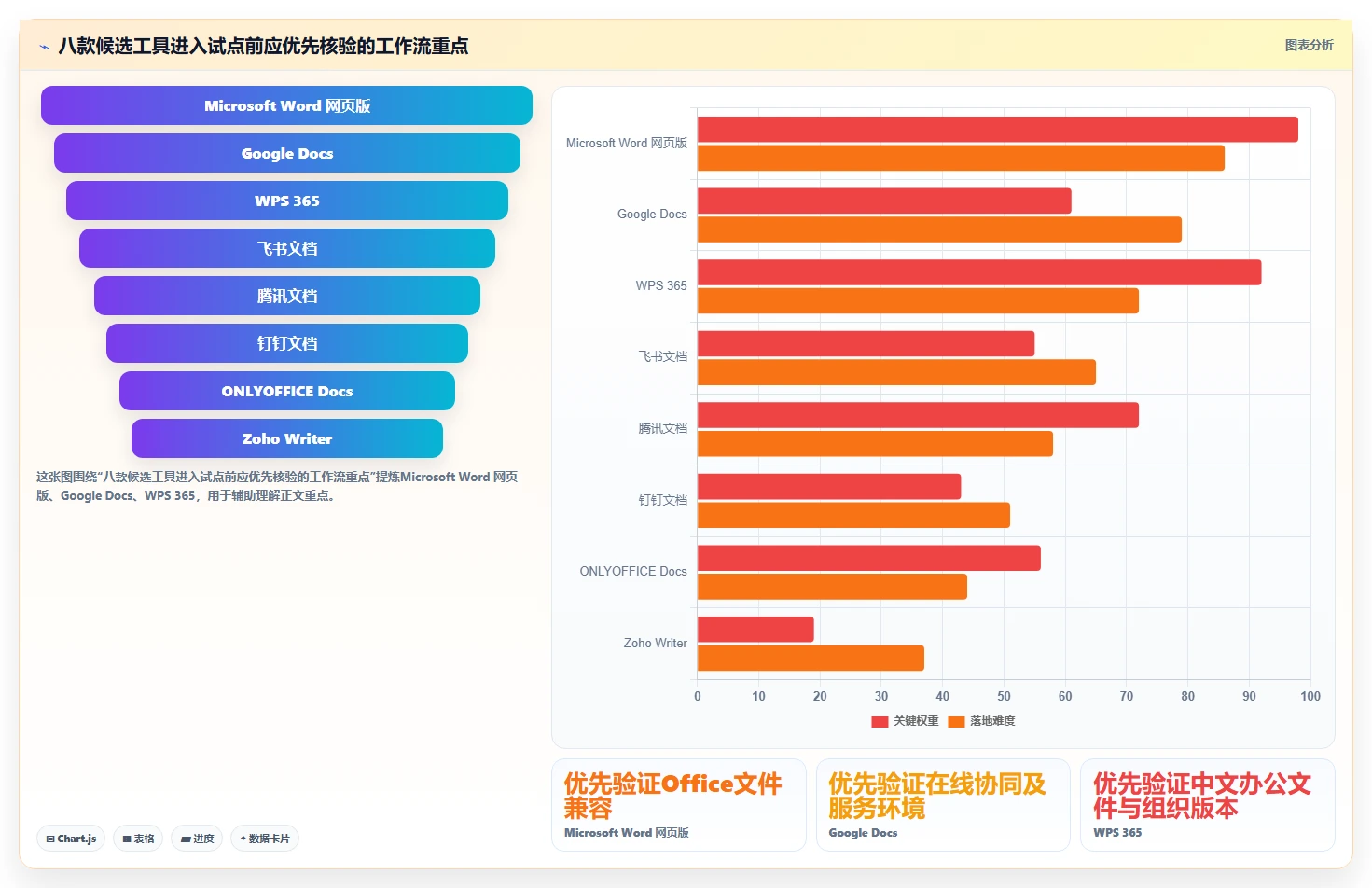Select the 腾讯文档 funnel bar
The height and width of the screenshot is (888, 1372).
pyautogui.click(x=286, y=296)
